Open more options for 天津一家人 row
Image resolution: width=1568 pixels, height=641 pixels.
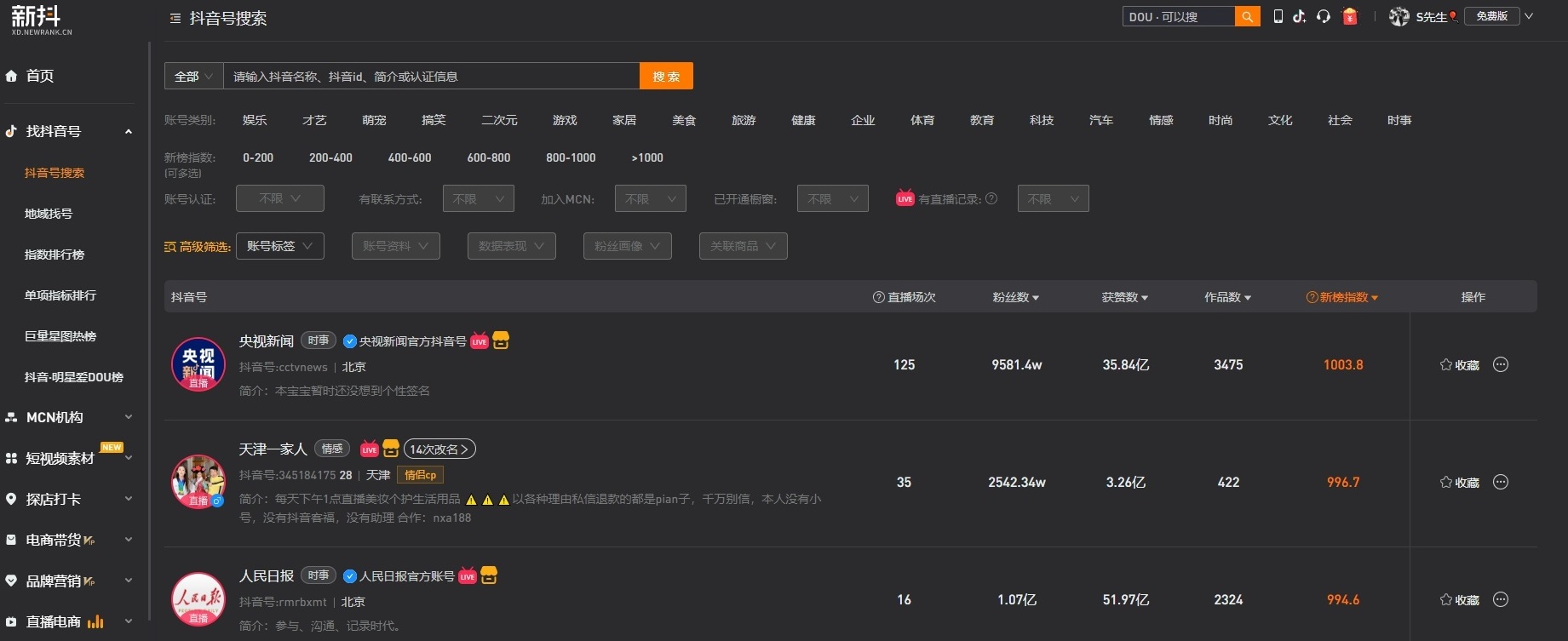tap(1501, 482)
